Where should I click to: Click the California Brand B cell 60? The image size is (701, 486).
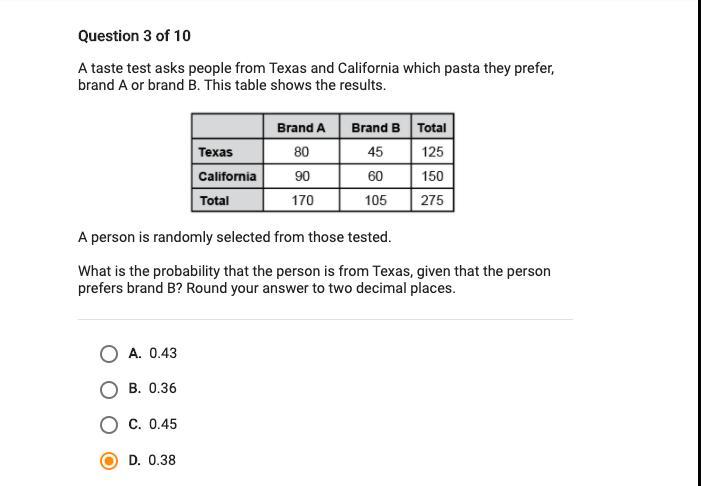click(x=375, y=176)
